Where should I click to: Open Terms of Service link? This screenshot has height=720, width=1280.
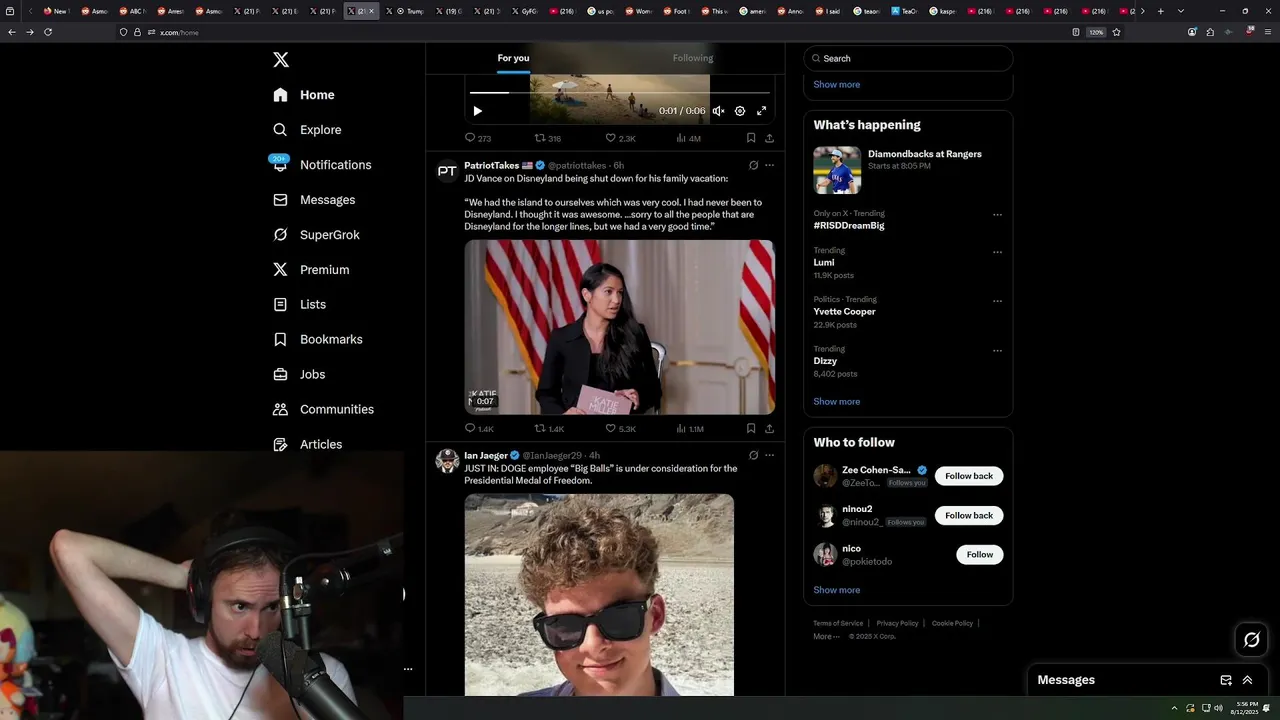point(838,623)
